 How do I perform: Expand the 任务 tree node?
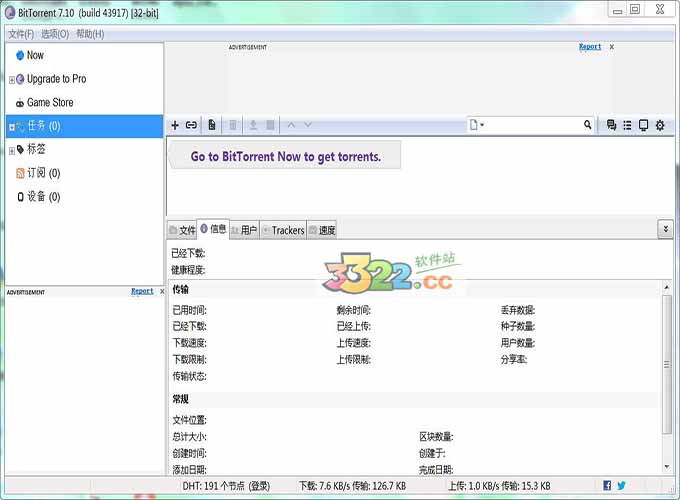(12, 127)
